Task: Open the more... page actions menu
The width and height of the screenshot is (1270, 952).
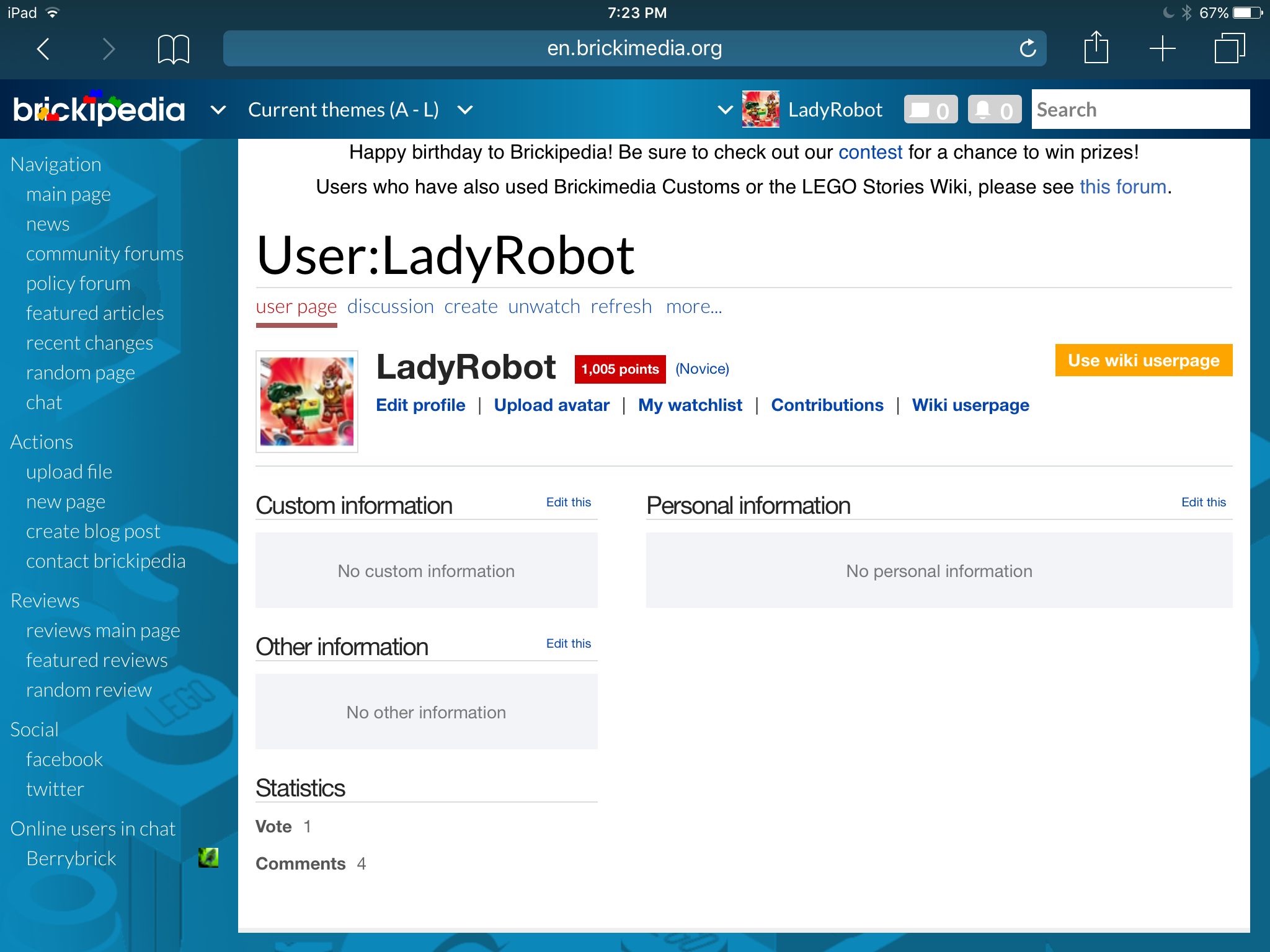Action: [x=693, y=307]
